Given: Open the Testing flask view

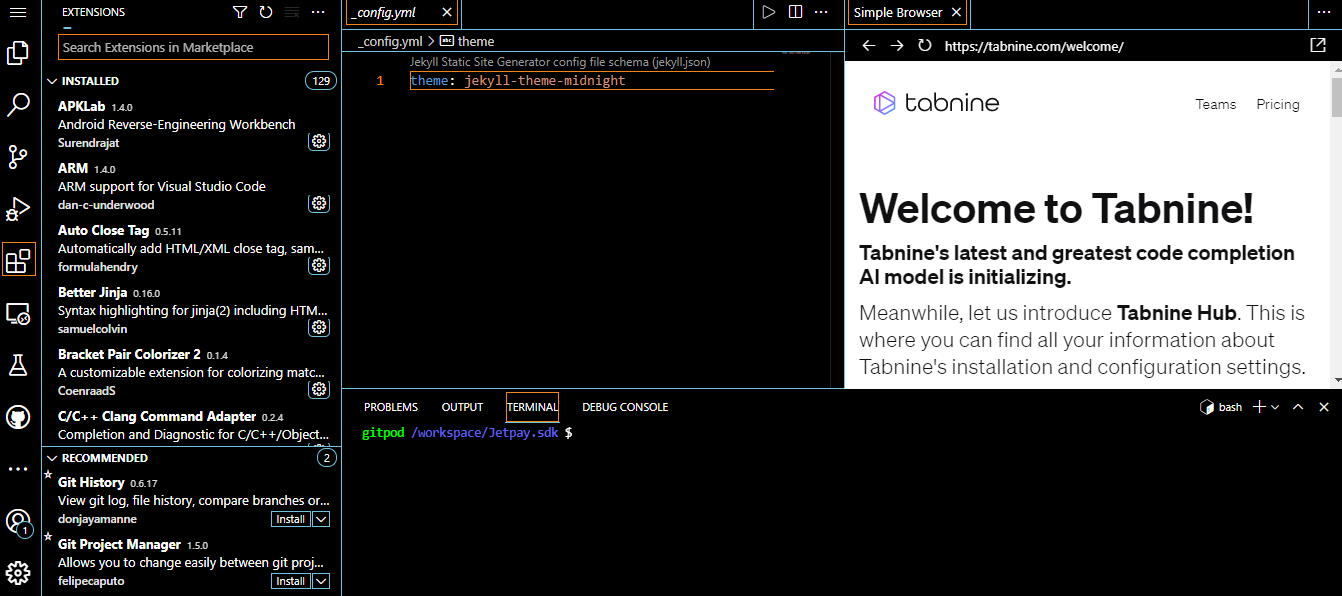Looking at the screenshot, I should pyautogui.click(x=18, y=365).
